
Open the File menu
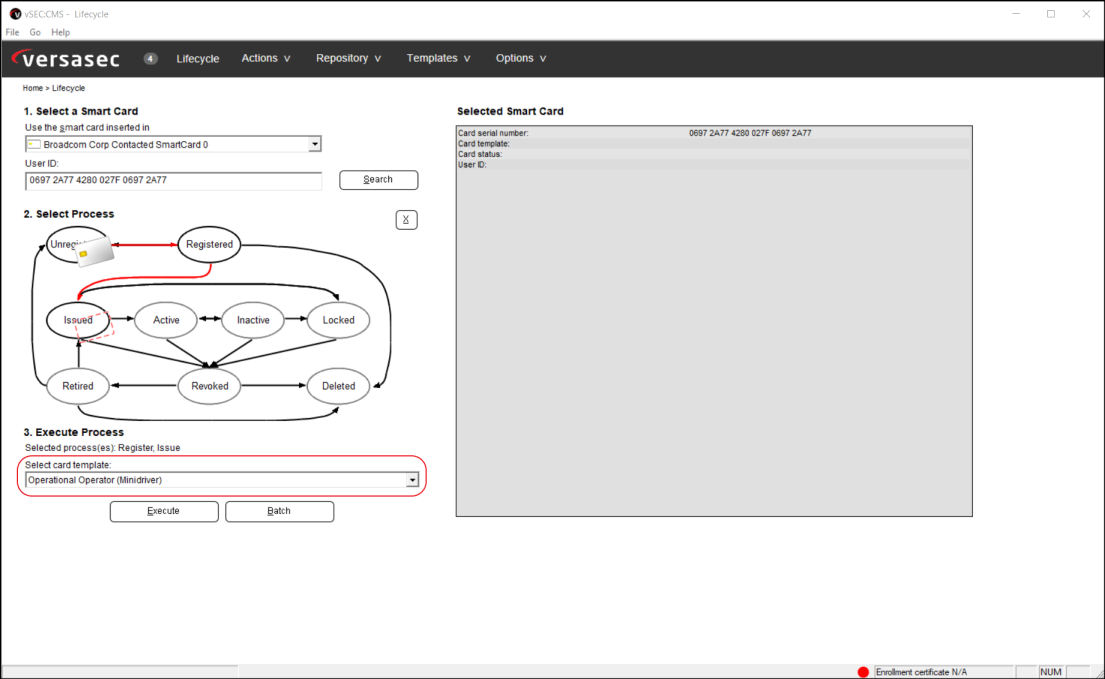[12, 32]
